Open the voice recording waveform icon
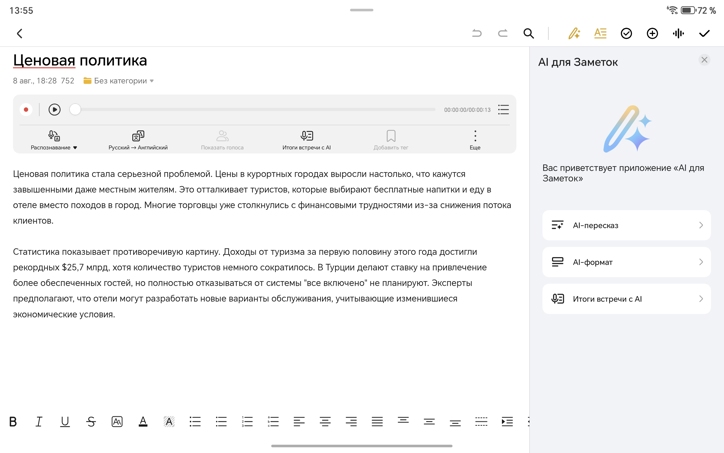The image size is (724, 453). [678, 34]
